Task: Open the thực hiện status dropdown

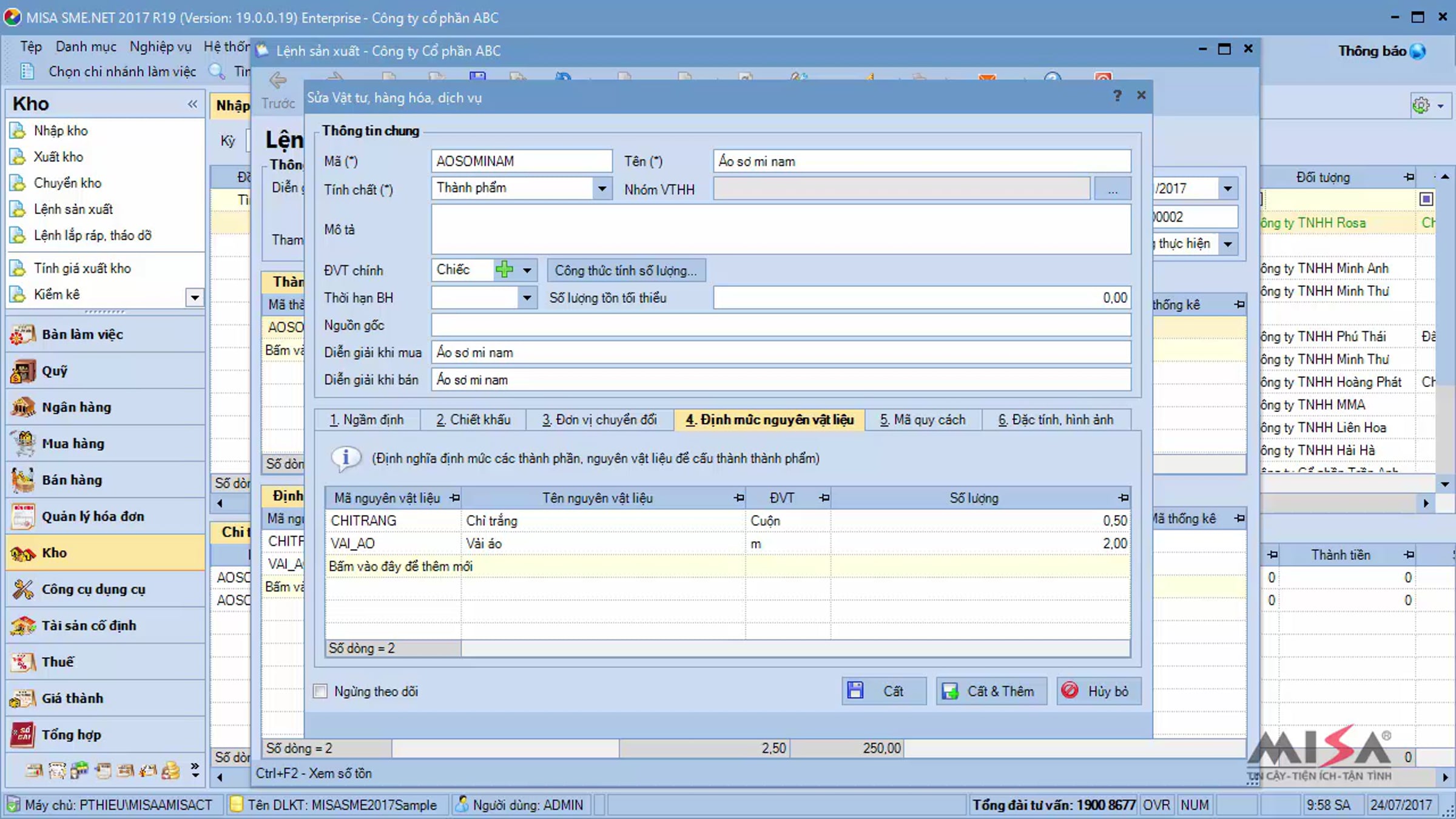Action: [1228, 244]
